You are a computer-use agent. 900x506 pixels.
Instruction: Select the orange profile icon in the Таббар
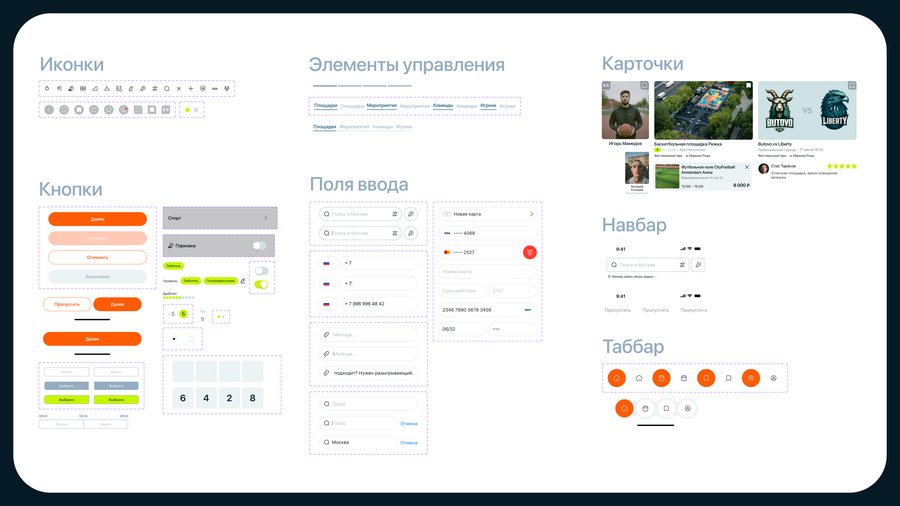(x=751, y=378)
